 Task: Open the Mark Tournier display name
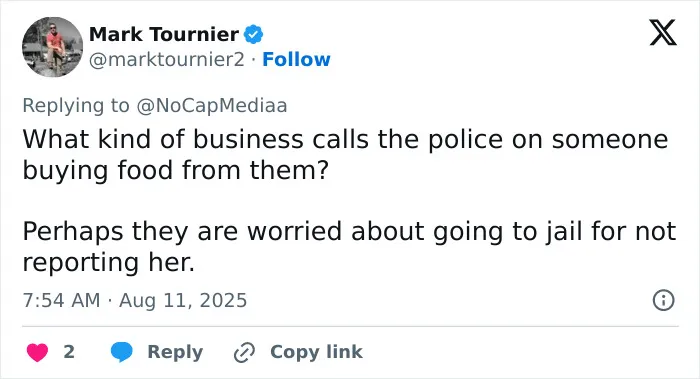tap(164, 34)
